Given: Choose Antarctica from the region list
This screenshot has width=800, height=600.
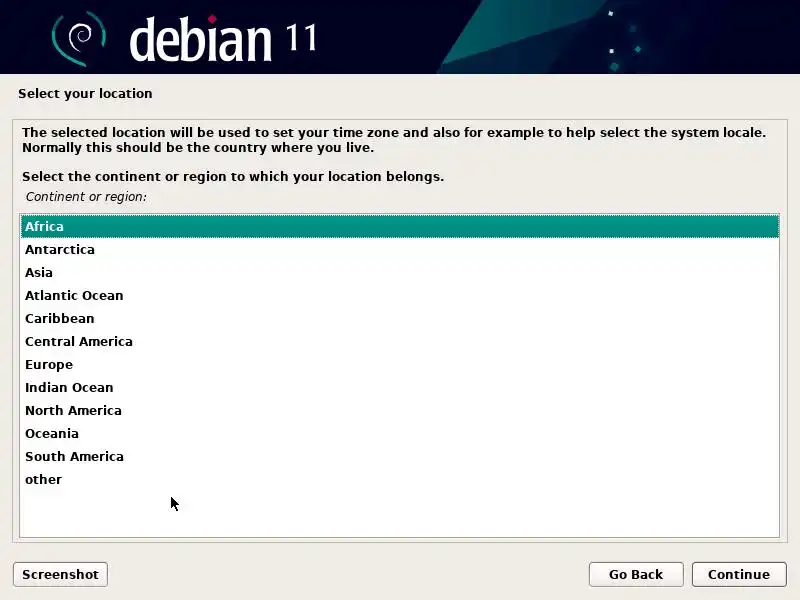Looking at the screenshot, I should 400,249.
